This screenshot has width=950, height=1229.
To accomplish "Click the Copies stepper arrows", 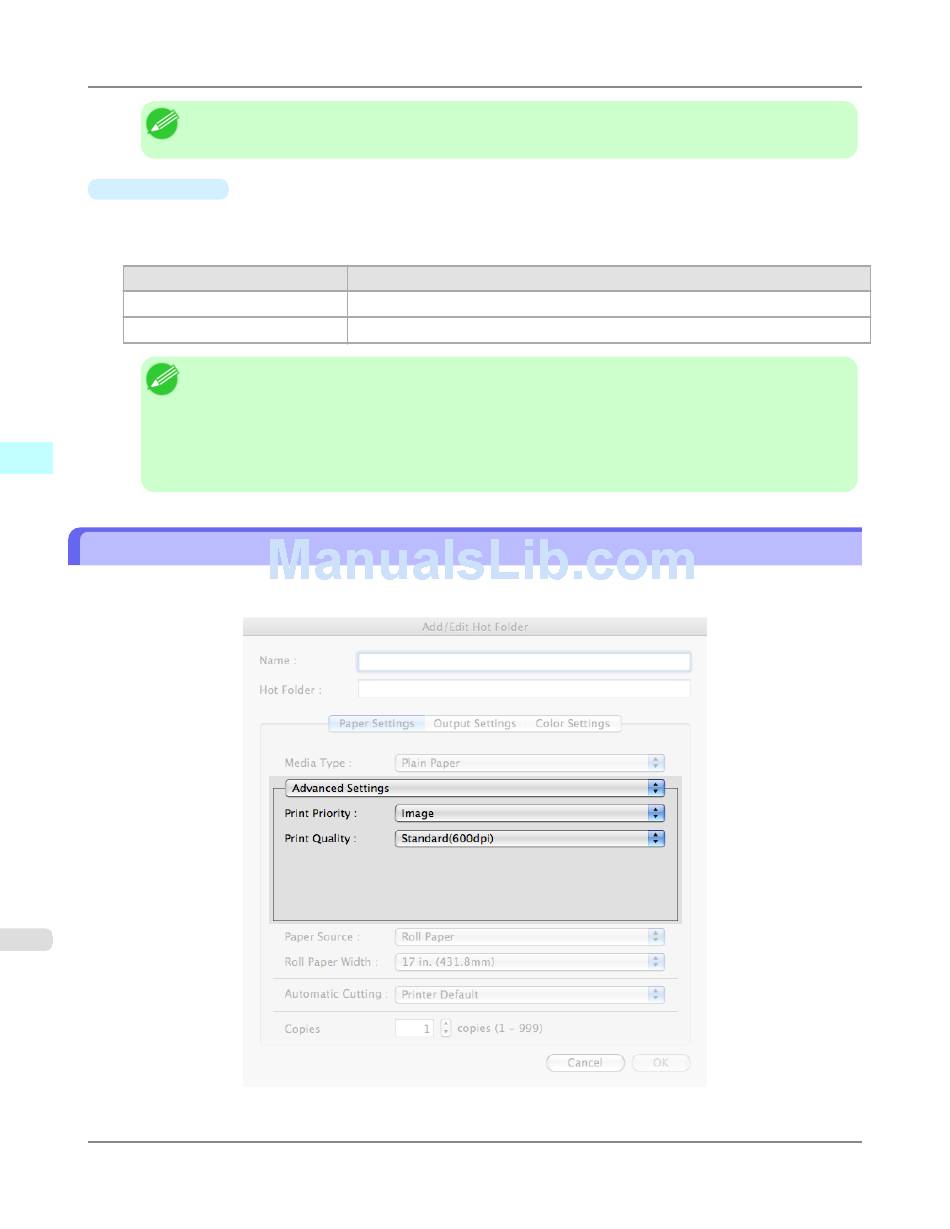I will click(446, 1028).
